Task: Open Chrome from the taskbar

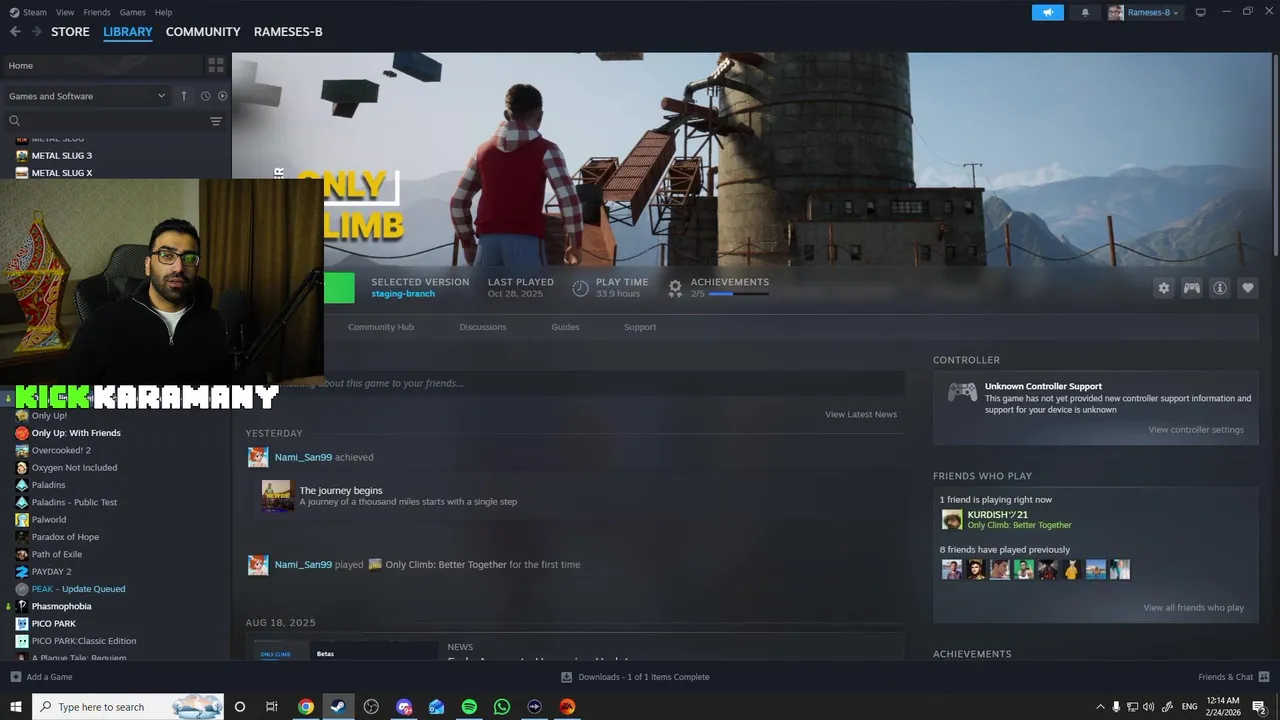Action: tap(306, 707)
